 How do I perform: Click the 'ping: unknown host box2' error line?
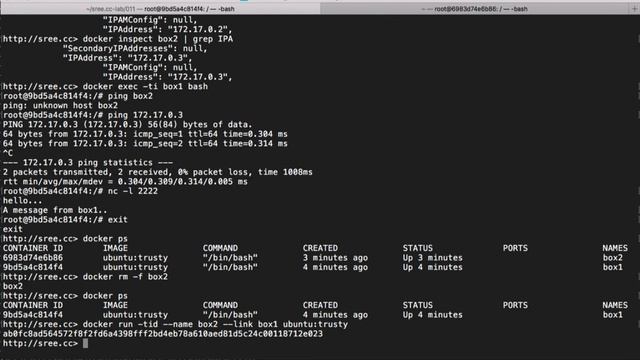(60, 106)
